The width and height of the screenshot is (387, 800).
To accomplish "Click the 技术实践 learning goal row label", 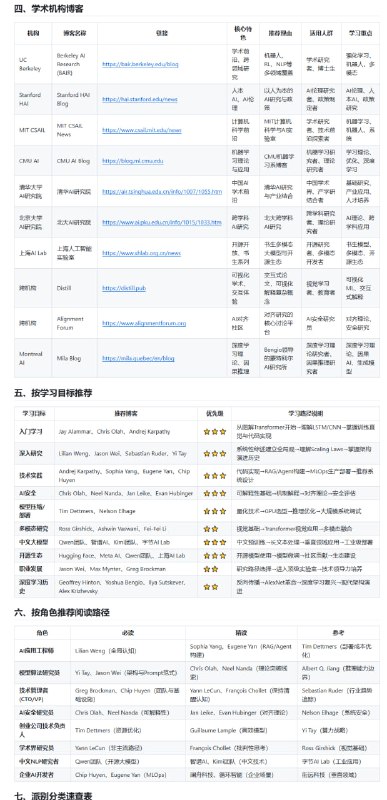I will pyautogui.click(x=31, y=476).
